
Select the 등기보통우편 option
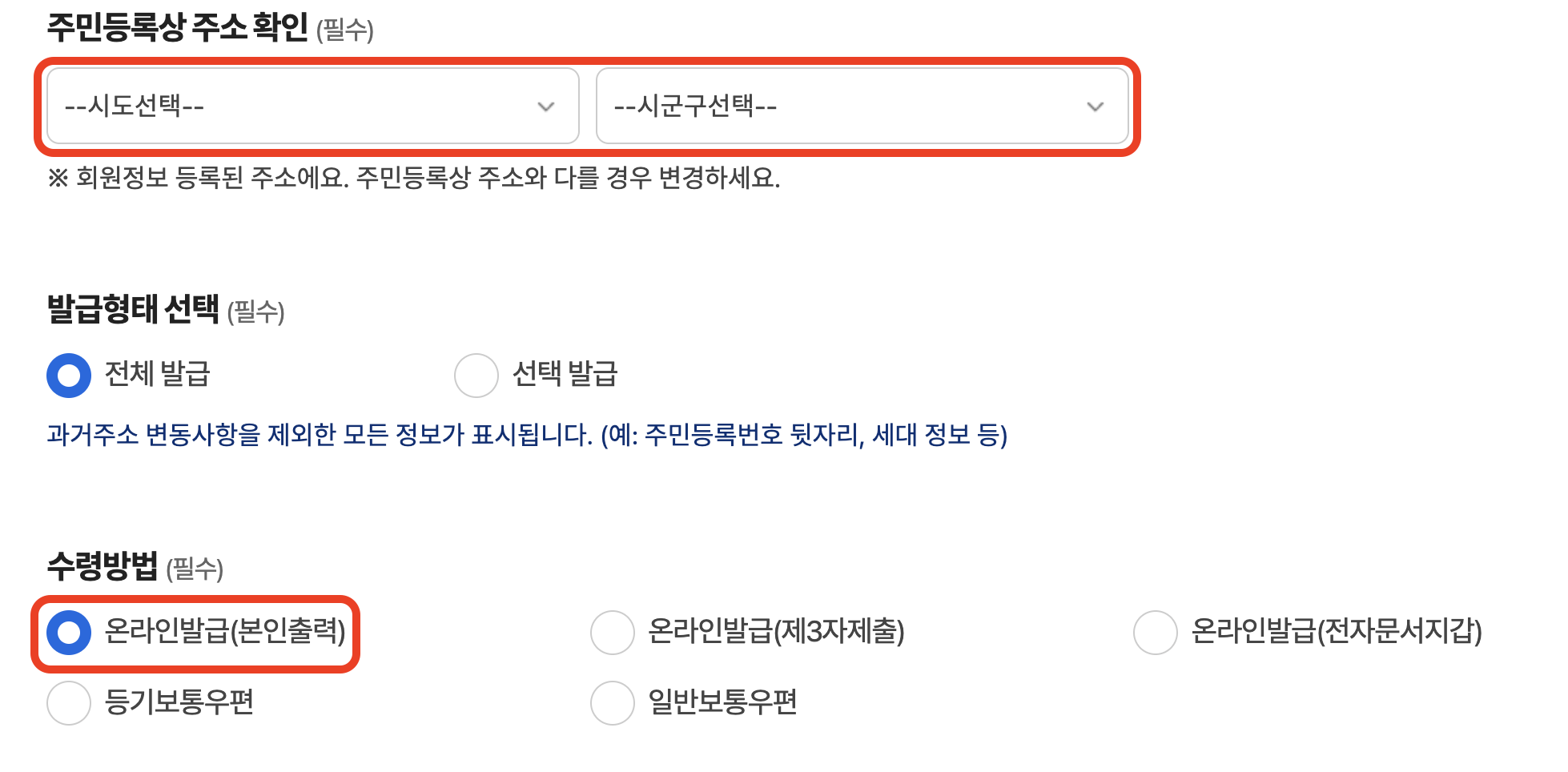coord(68,703)
